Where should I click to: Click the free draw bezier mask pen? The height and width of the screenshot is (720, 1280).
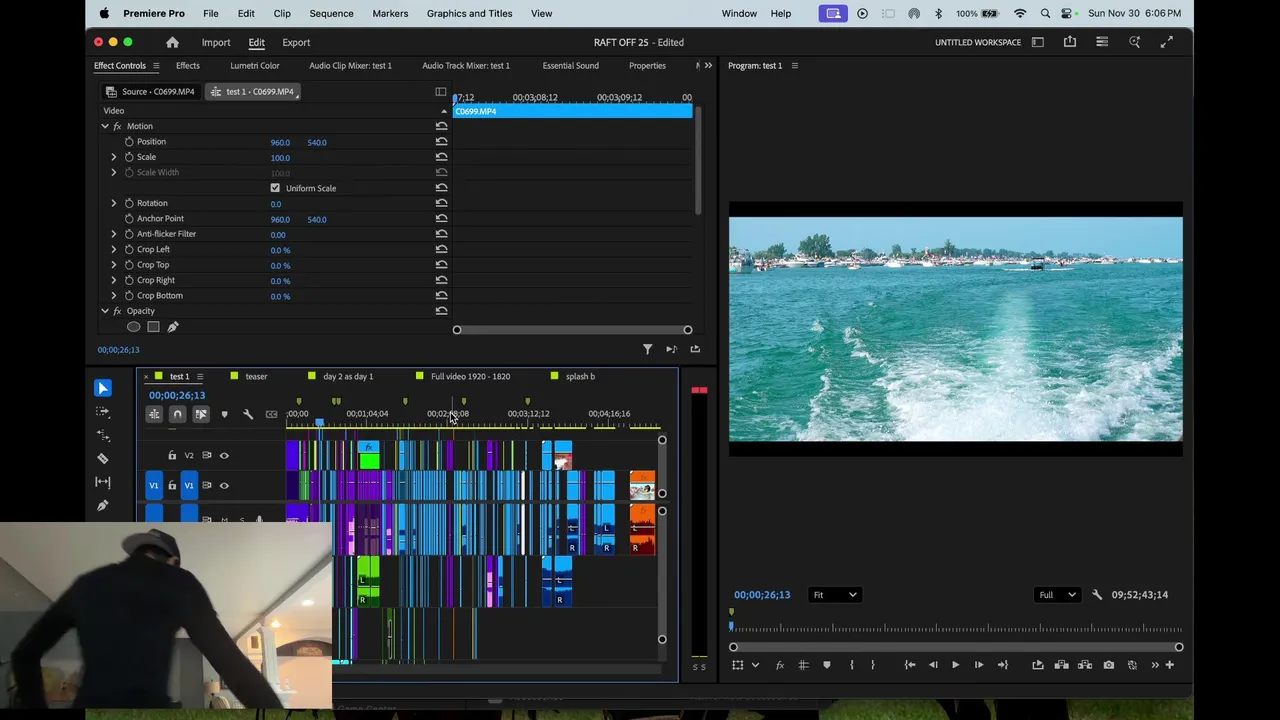pos(172,327)
